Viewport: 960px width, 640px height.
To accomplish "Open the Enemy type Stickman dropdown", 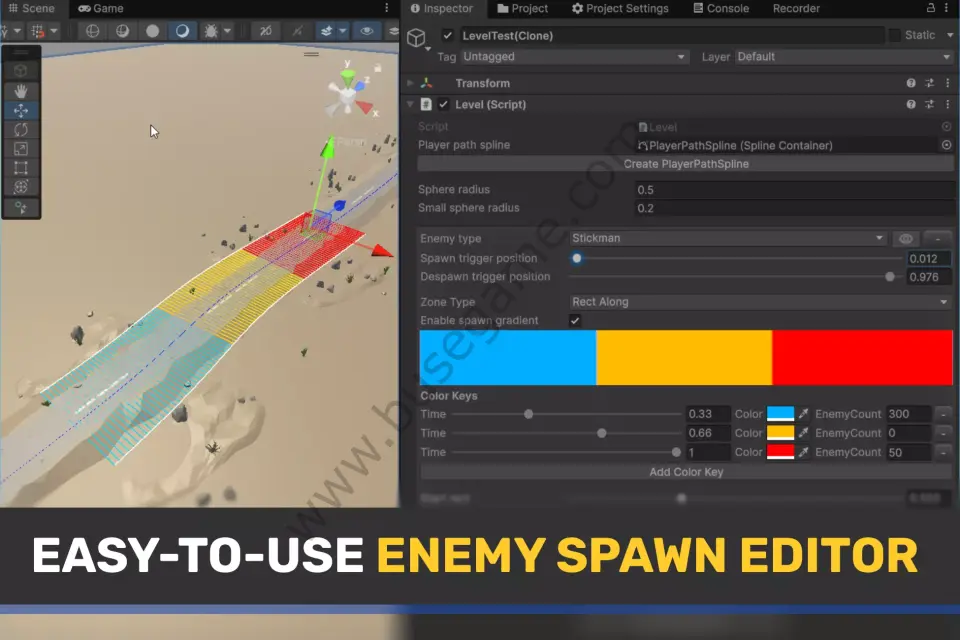I will pos(727,239).
